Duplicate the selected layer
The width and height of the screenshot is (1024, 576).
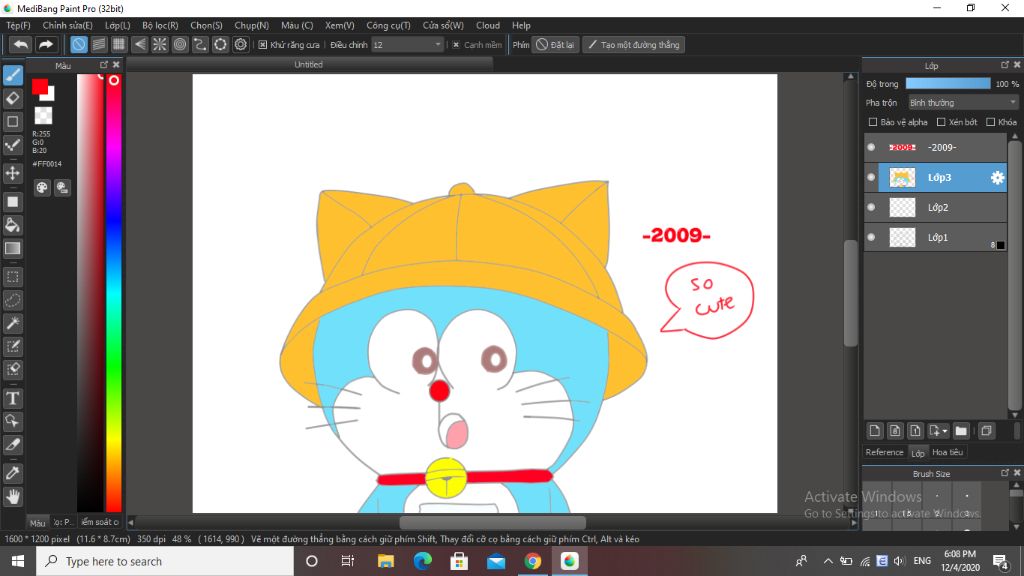pyautogui.click(x=986, y=431)
